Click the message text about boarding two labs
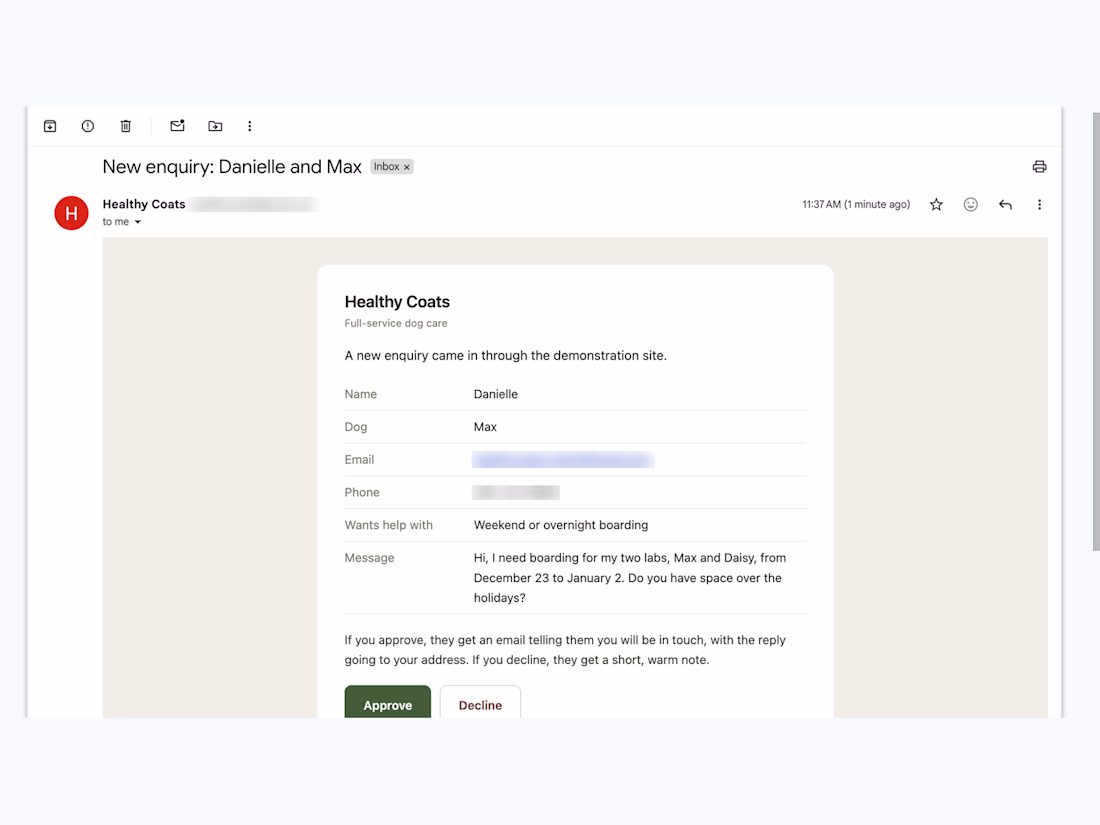This screenshot has width=1100, height=825. (x=629, y=578)
